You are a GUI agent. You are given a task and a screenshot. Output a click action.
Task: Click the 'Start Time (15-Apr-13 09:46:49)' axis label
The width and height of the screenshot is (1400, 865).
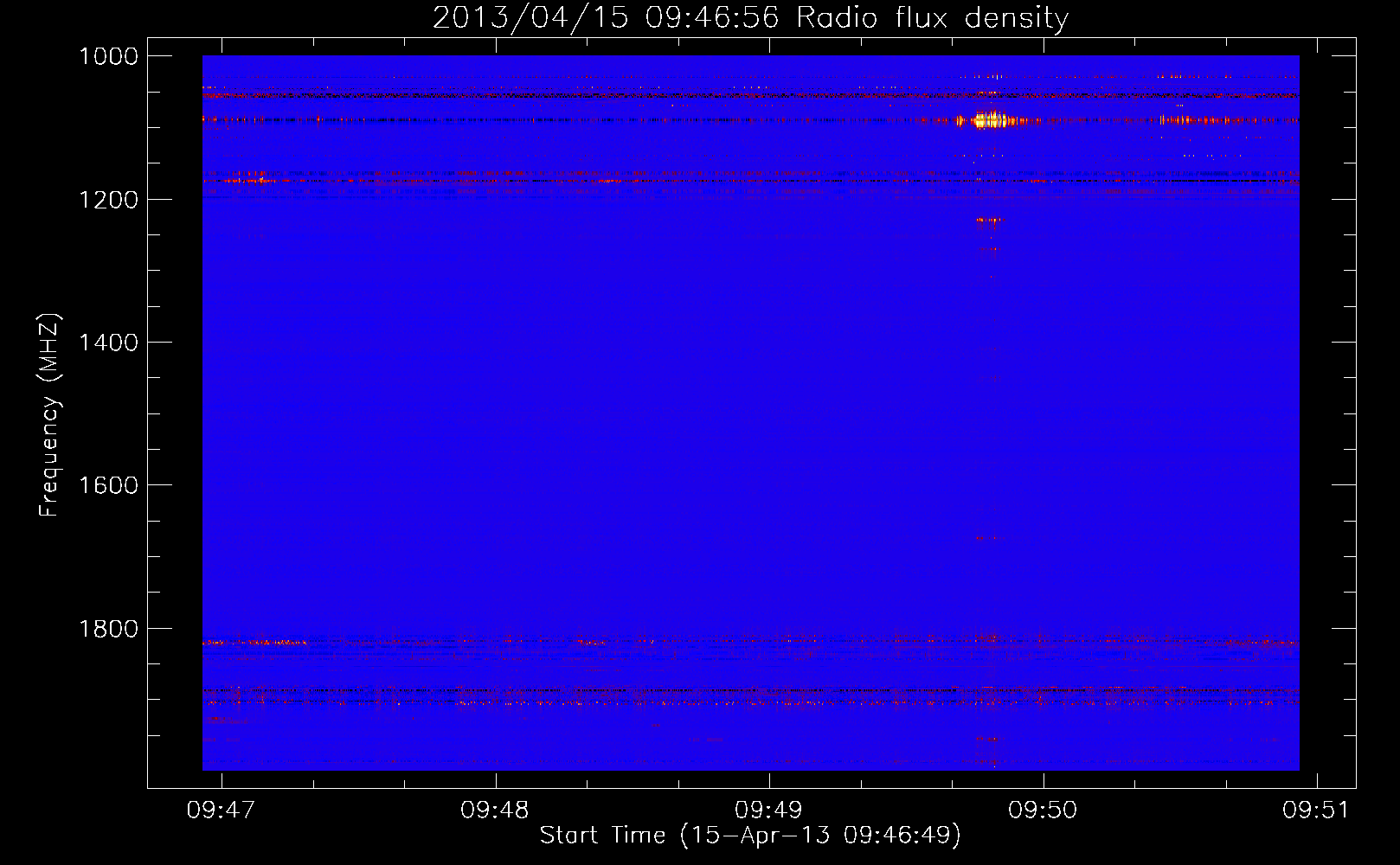click(750, 836)
